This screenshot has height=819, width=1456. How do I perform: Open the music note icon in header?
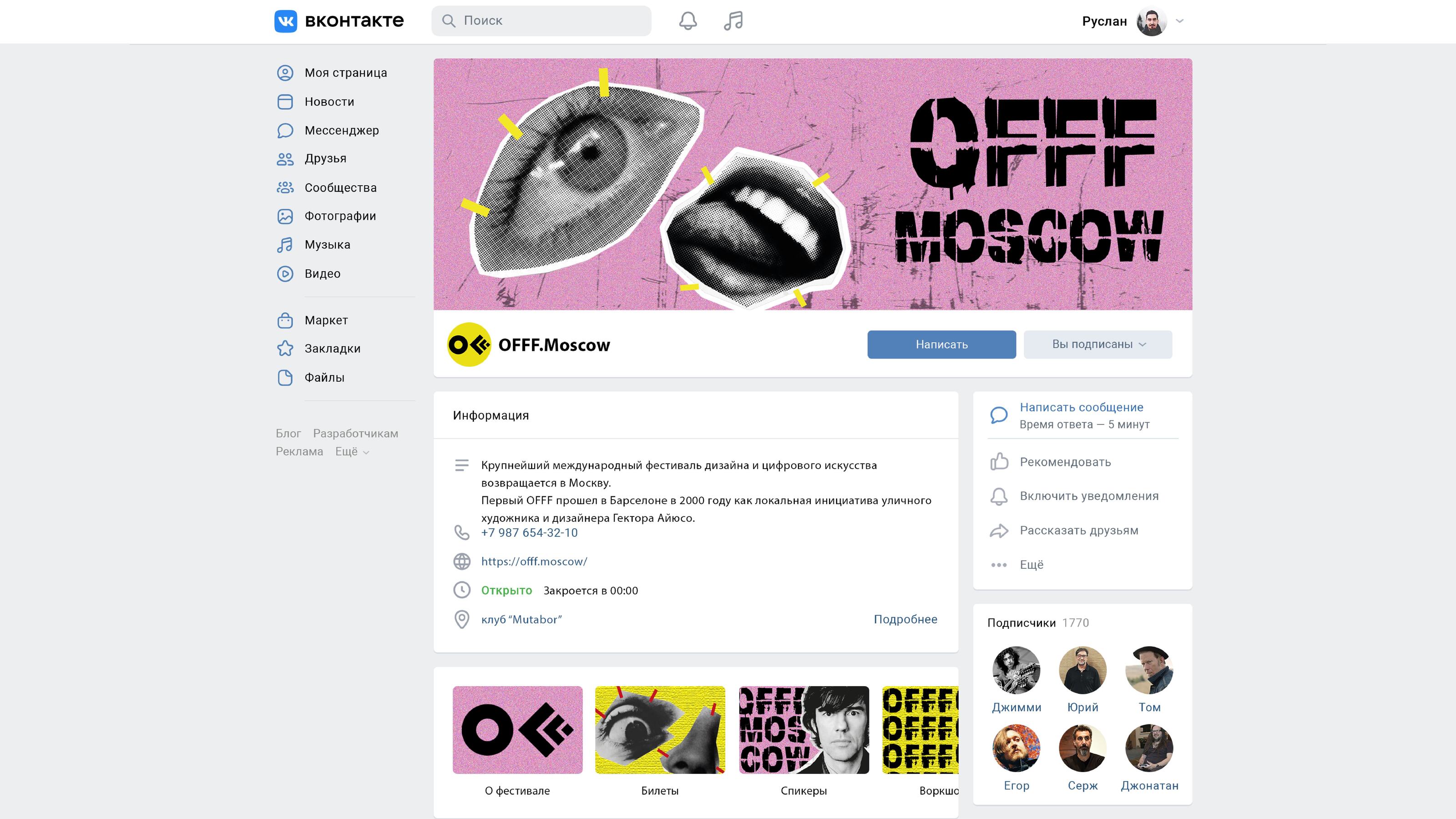(733, 21)
